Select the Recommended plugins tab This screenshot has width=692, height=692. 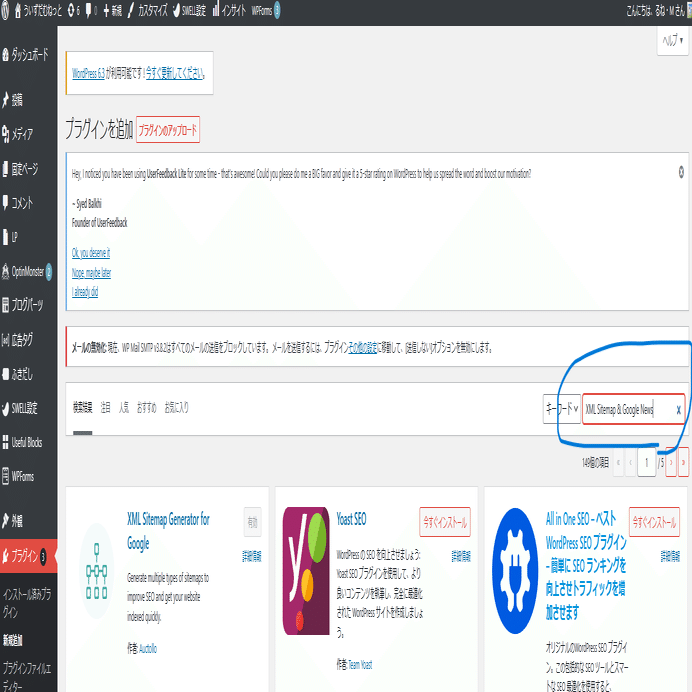(147, 408)
